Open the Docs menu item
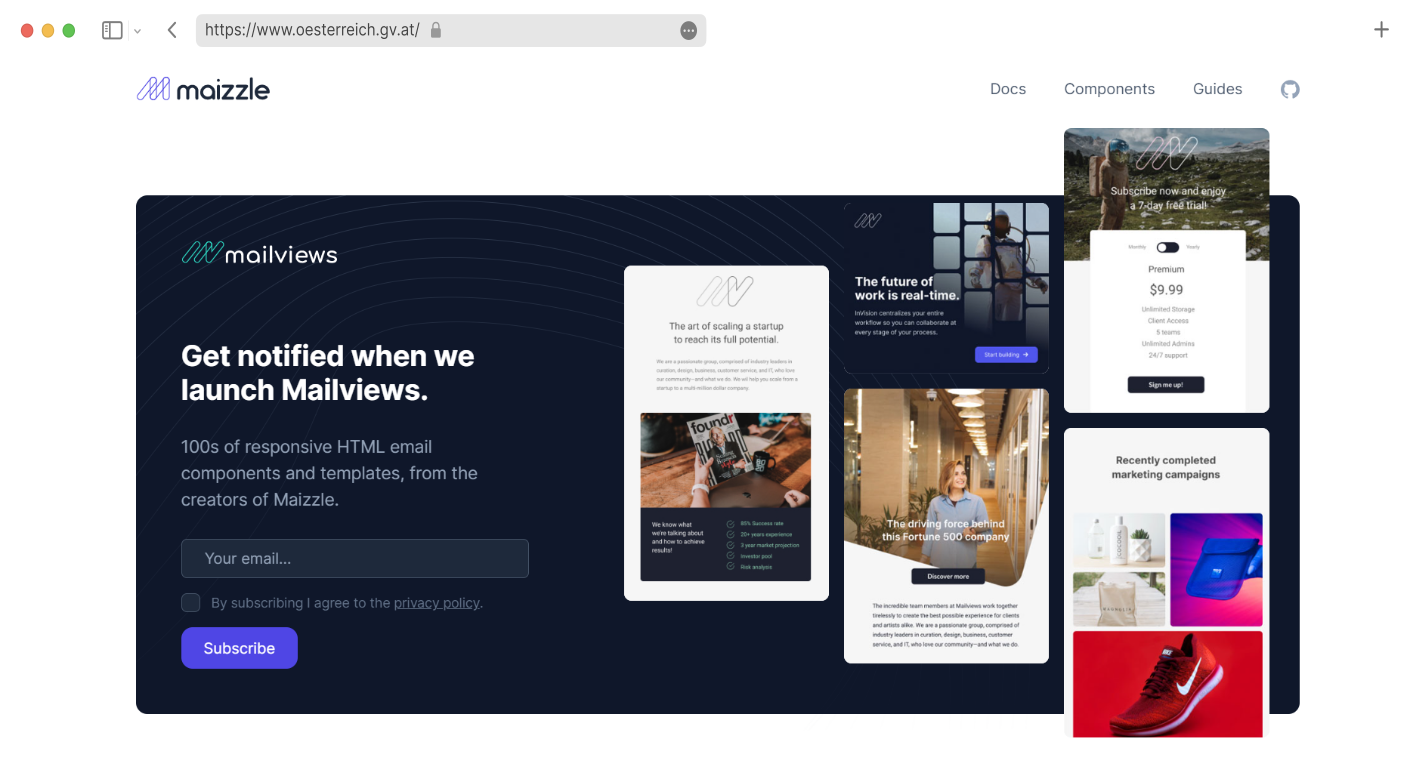This screenshot has height=778, width=1417. 1008,89
